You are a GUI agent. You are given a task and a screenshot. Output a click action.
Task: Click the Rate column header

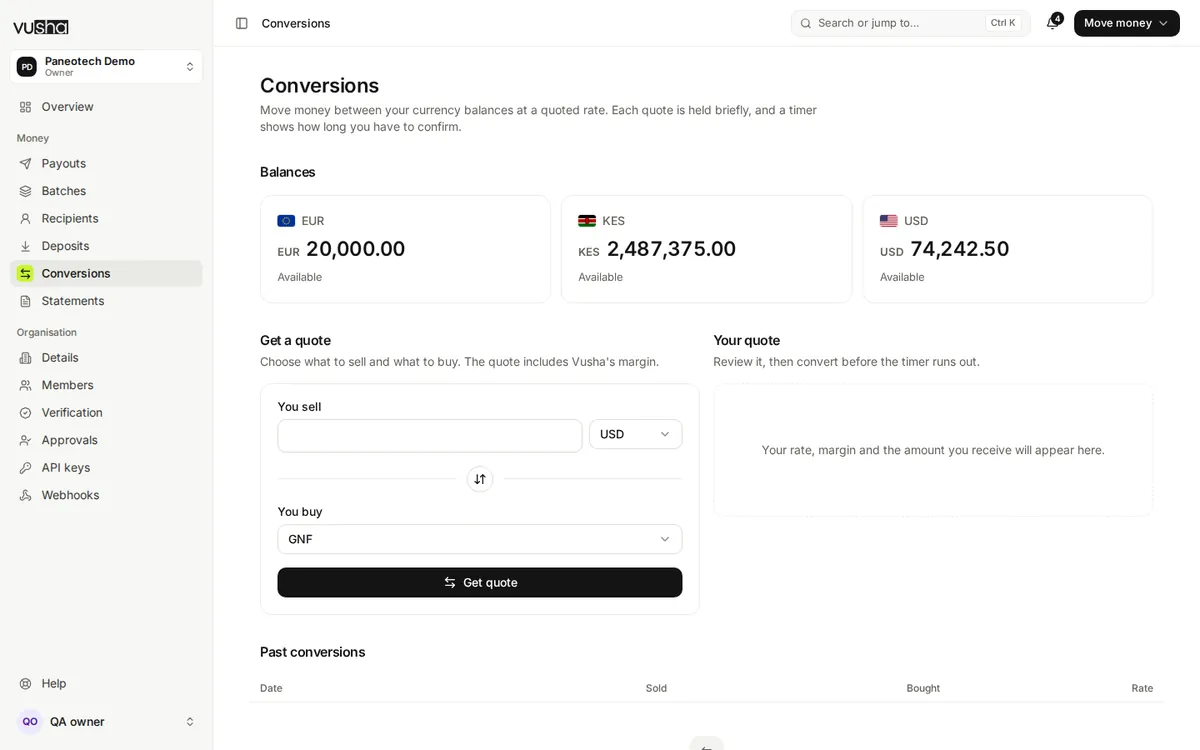tap(1142, 688)
